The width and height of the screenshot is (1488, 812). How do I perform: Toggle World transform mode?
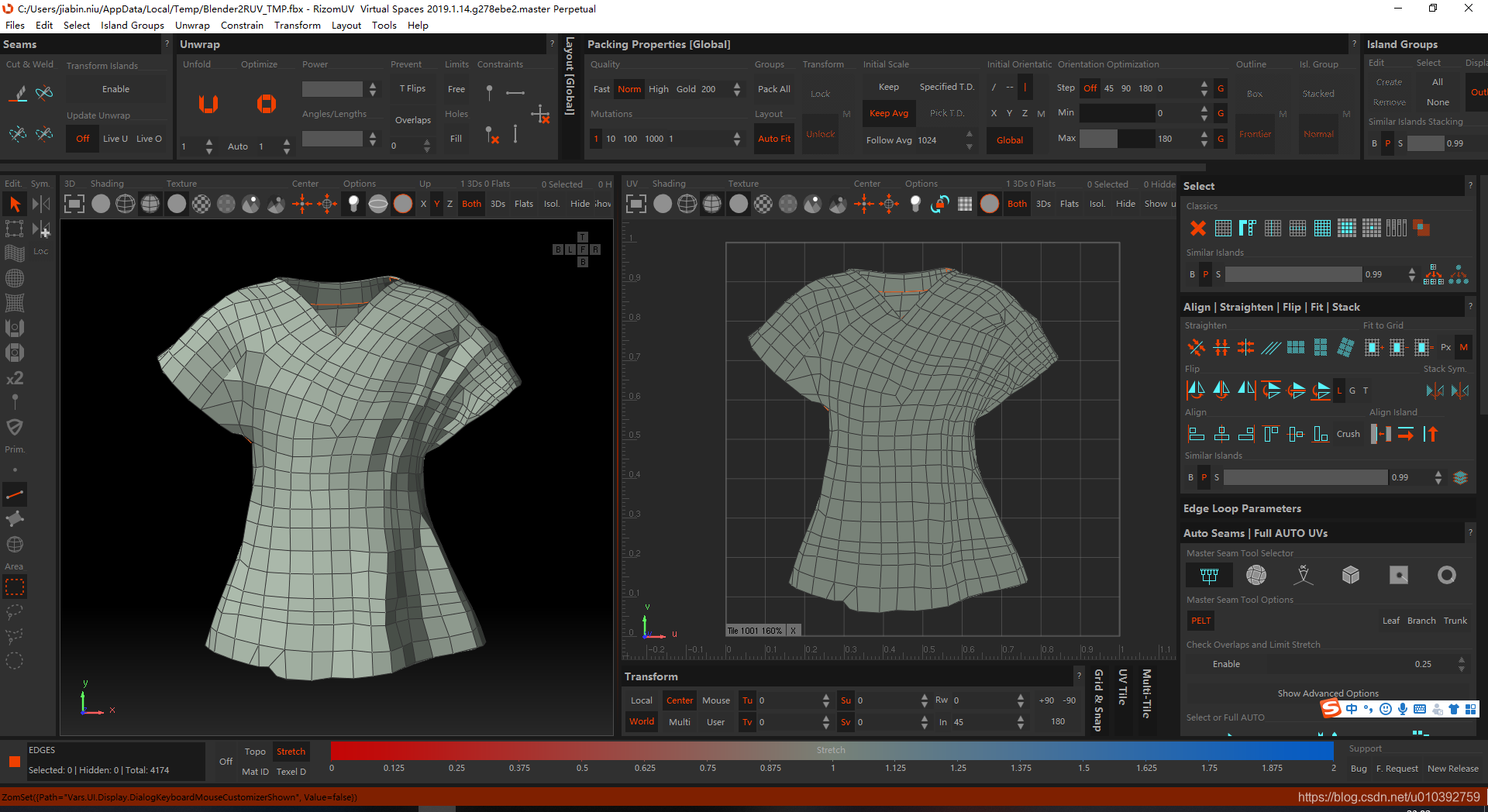(x=642, y=721)
